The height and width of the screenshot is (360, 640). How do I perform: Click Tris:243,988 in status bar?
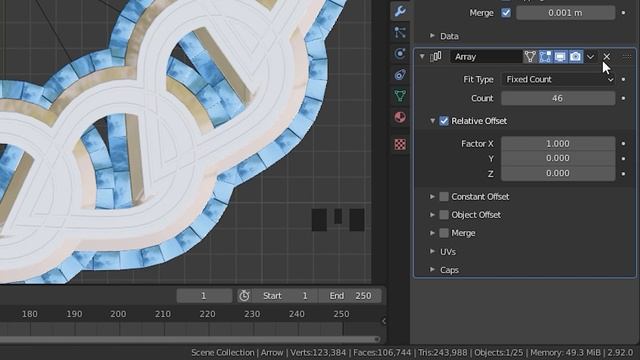point(443,353)
